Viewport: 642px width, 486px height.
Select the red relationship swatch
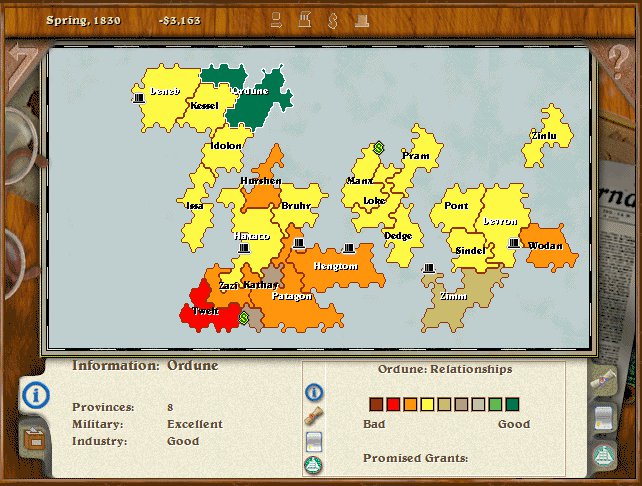[x=393, y=405]
